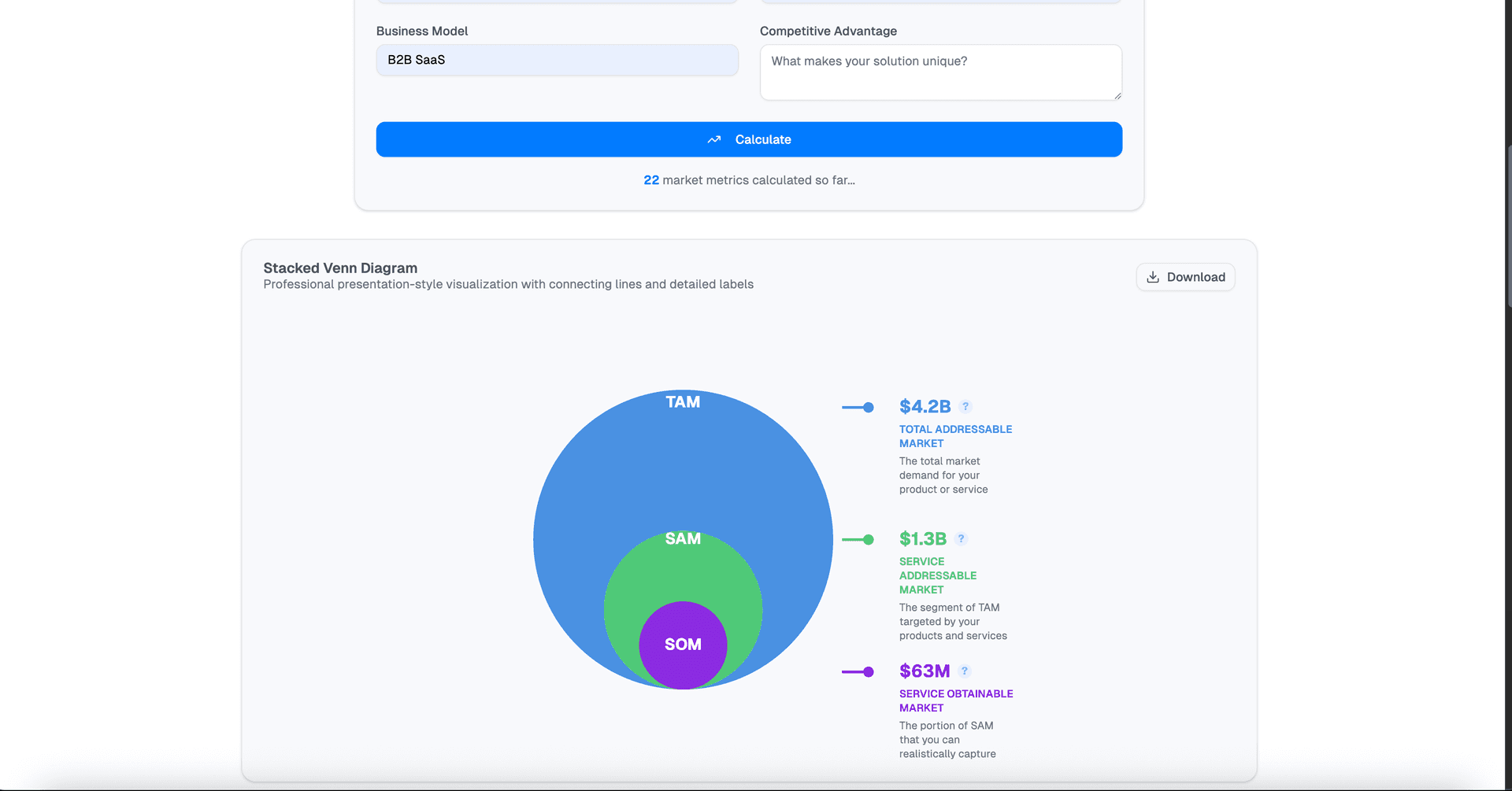Focus the Business Model field
This screenshot has height=791, width=1512.
pos(557,60)
